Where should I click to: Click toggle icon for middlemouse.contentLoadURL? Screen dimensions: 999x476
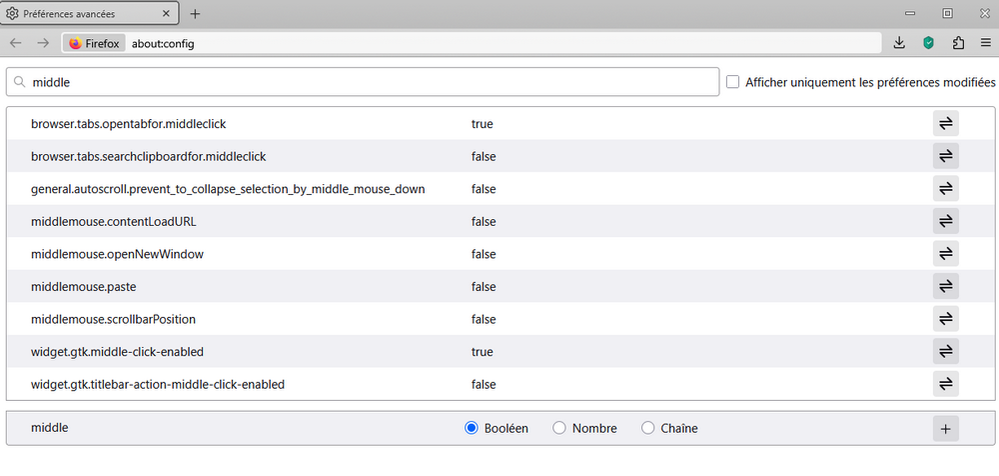(x=945, y=221)
